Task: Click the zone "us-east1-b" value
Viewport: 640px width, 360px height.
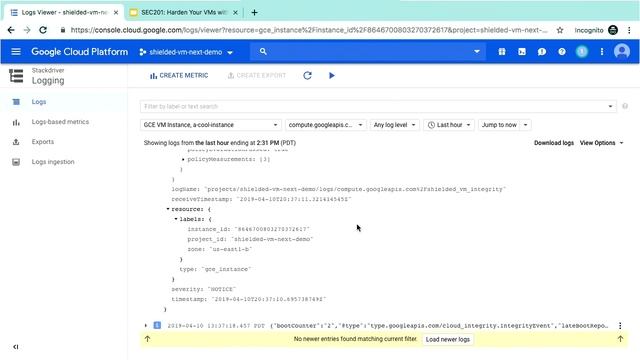Action: pyautogui.click(x=231, y=249)
